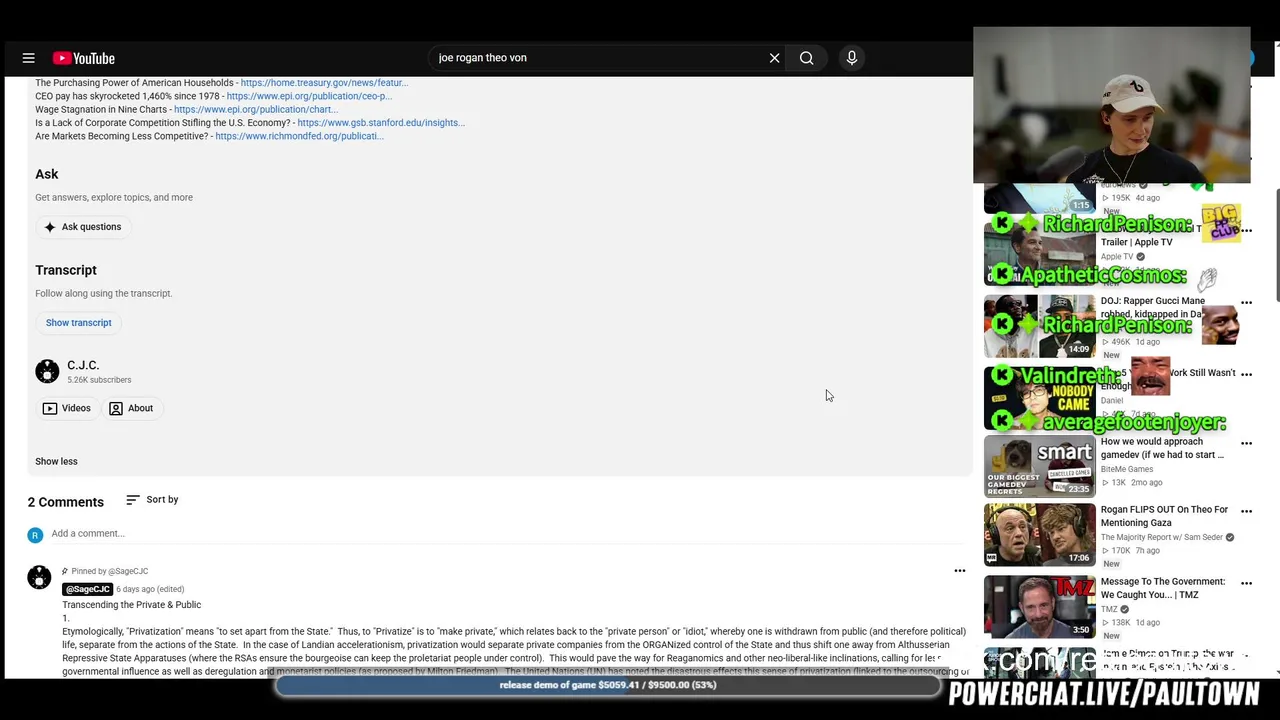Open the Rapper Gucci Mane video title

tap(1153, 307)
